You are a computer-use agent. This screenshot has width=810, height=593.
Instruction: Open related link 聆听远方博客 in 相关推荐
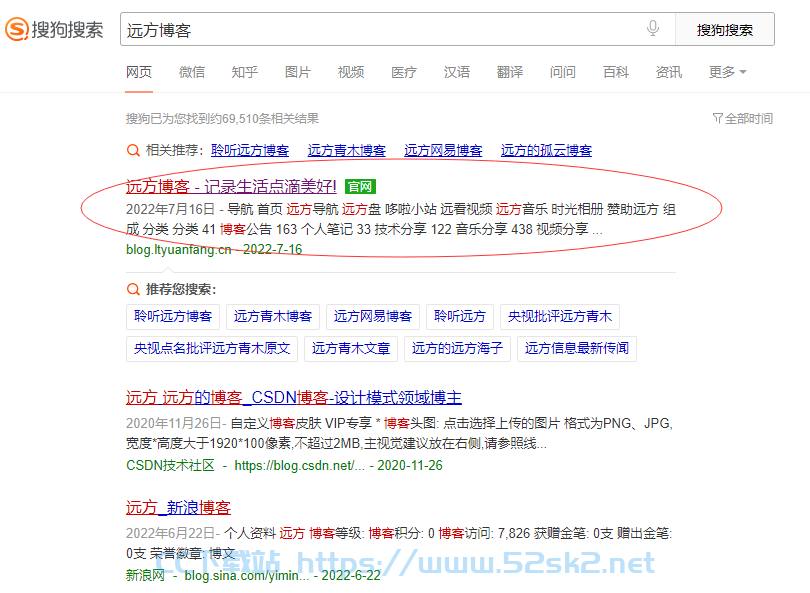click(250, 150)
